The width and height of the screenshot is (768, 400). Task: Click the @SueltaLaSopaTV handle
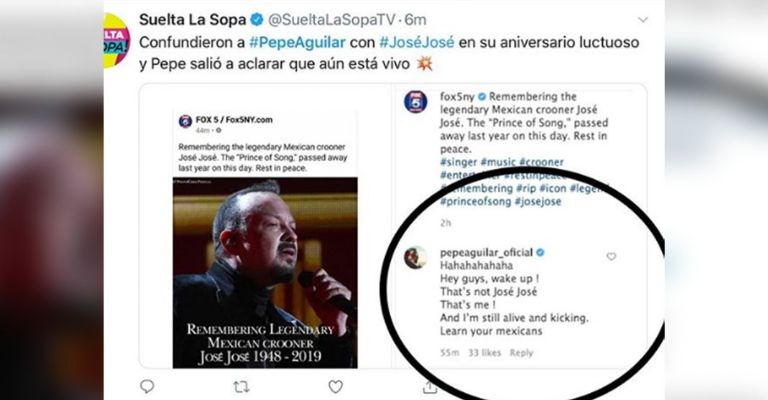coord(332,20)
